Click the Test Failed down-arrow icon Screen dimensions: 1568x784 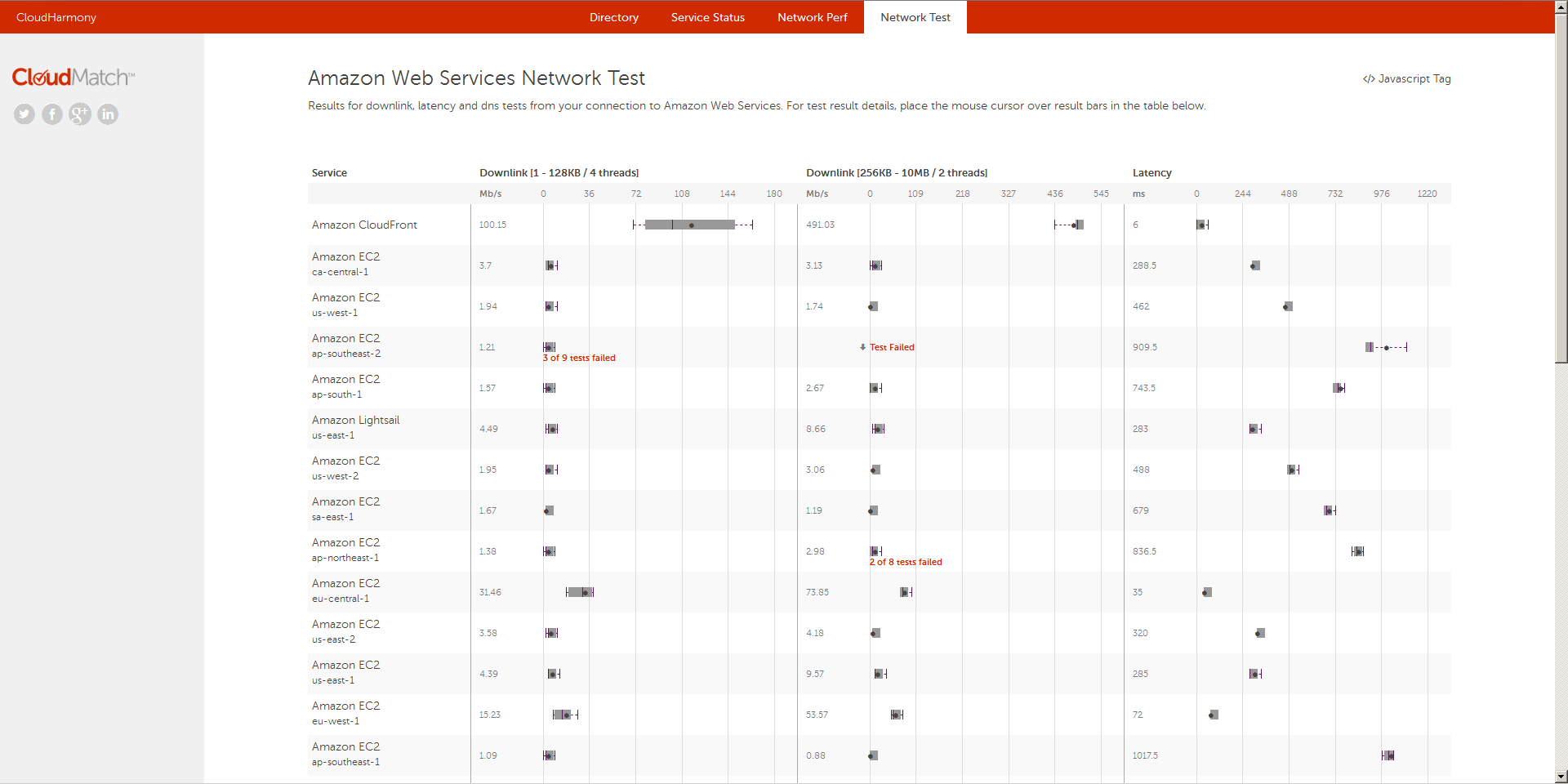[862, 347]
